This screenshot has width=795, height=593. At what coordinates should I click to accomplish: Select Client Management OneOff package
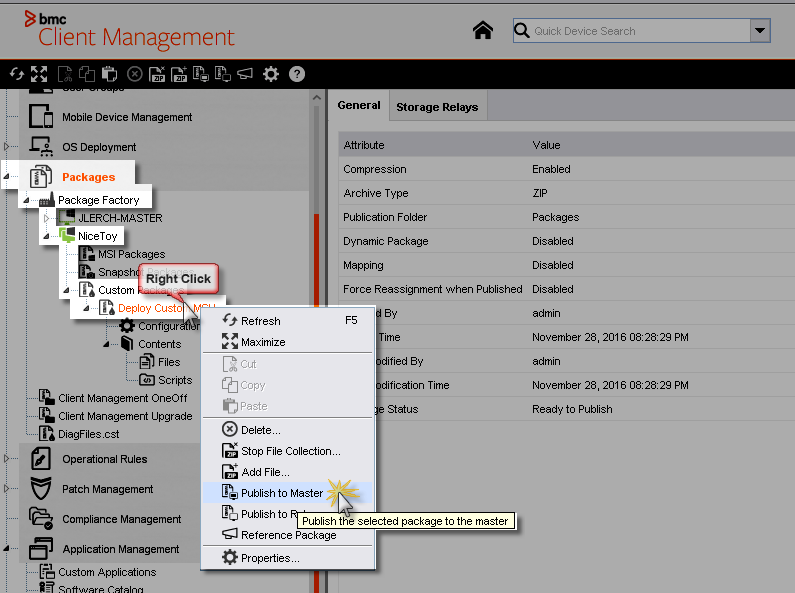point(123,398)
